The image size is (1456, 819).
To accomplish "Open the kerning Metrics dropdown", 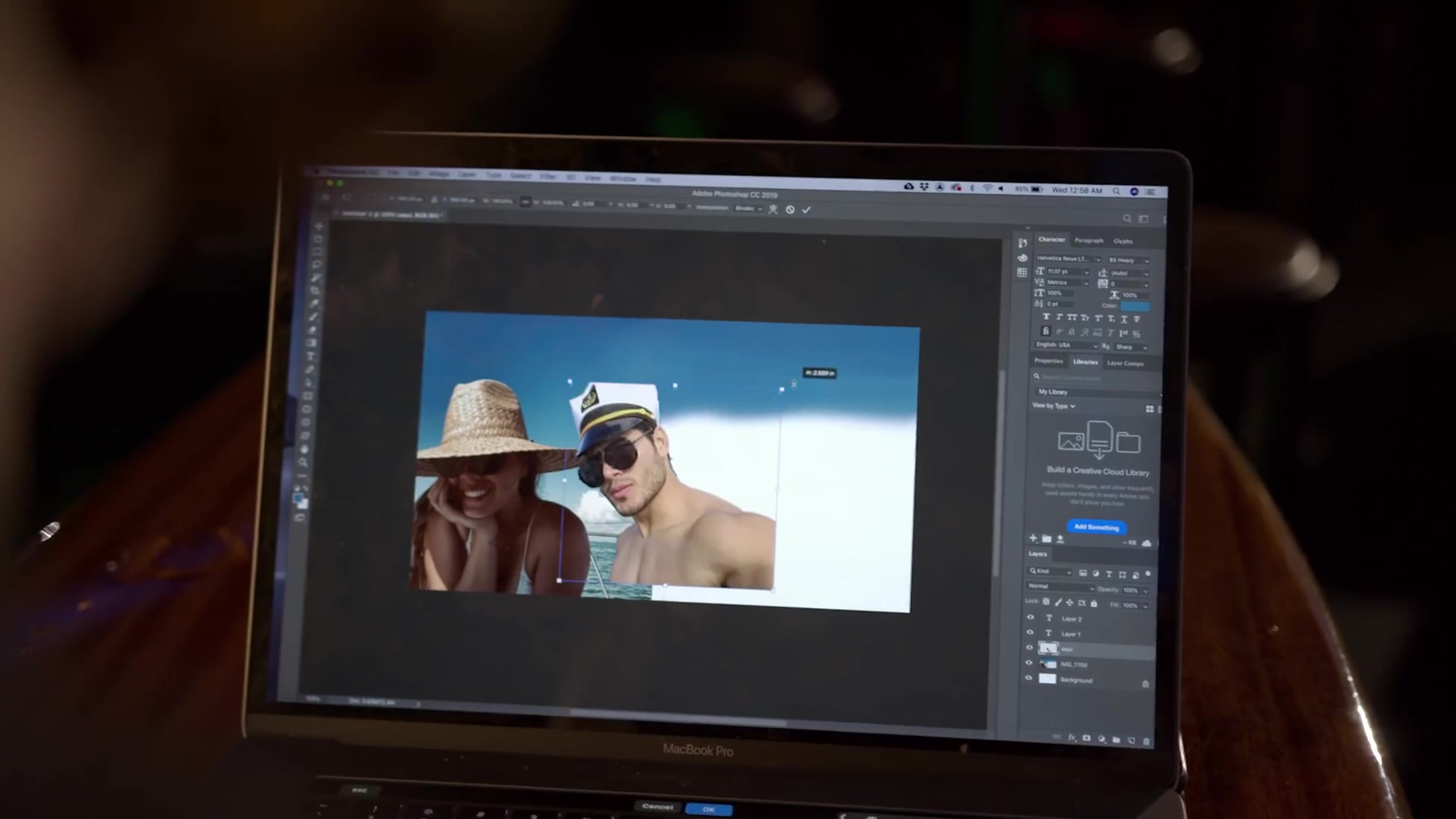I will [x=1087, y=283].
